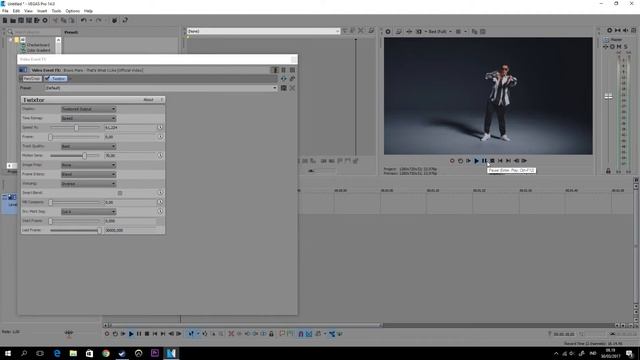Toggle the Smart Blend checkbox
This screenshot has height=360, width=640.
coord(120,193)
